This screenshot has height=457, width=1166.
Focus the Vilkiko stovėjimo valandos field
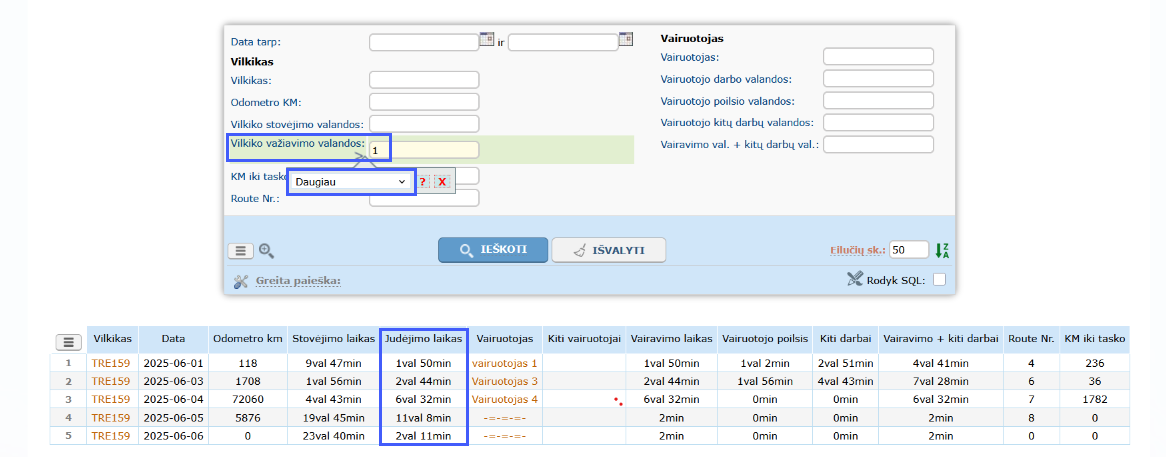(424, 124)
